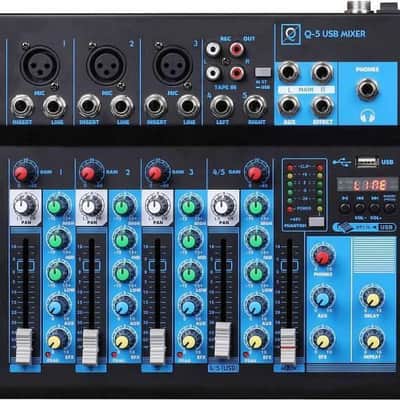
Task: Click the red PHONES level knob
Action: pyautogui.click(x=322, y=256)
